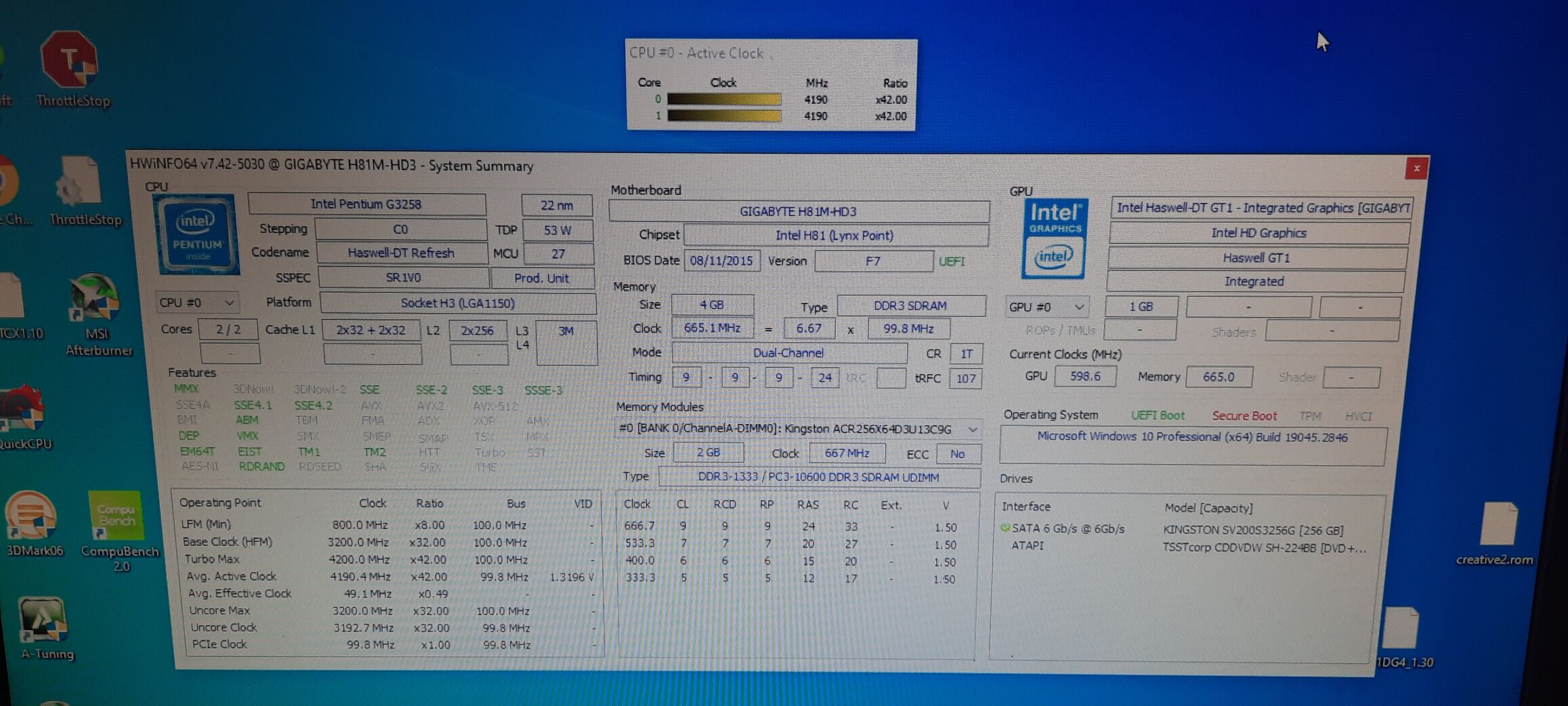The width and height of the screenshot is (1568, 706).
Task: Click the Dual-Channel memory mode field
Action: [789, 353]
